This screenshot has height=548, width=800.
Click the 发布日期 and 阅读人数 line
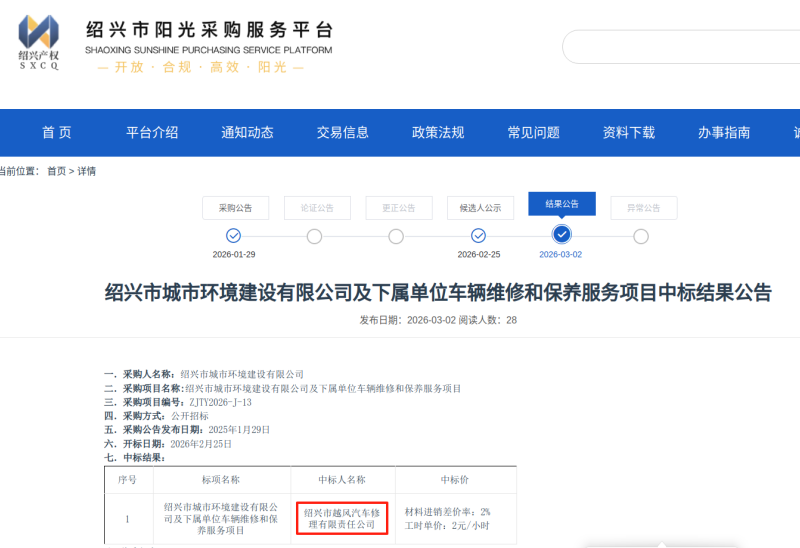[x=438, y=320]
